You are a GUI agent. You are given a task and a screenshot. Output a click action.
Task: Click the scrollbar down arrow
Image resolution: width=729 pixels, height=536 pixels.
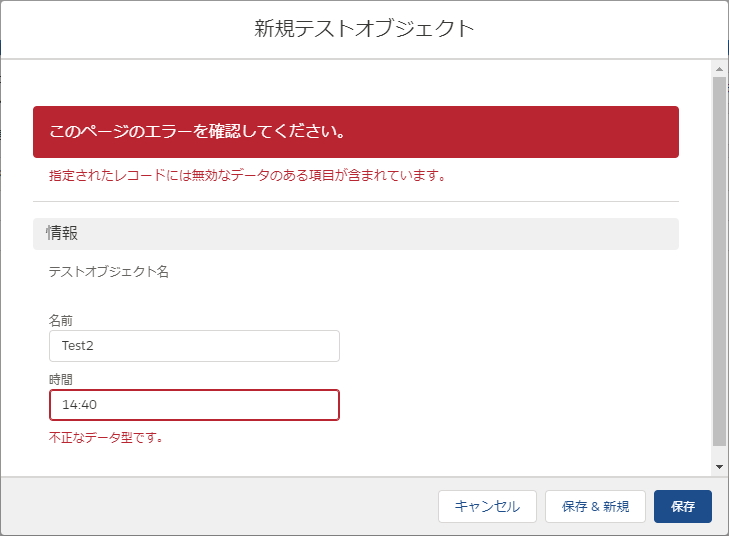719,467
